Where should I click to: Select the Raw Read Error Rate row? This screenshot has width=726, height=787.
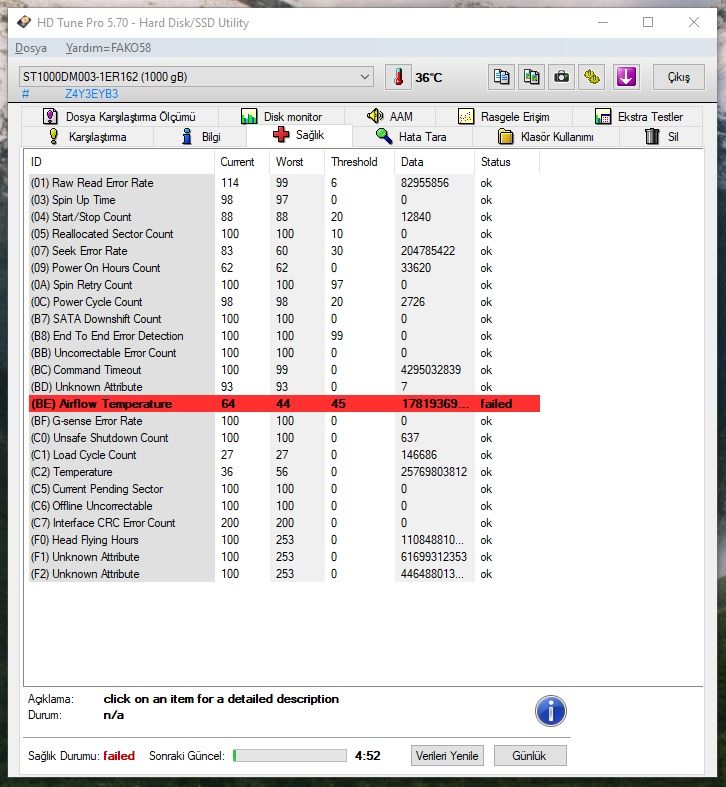point(284,183)
